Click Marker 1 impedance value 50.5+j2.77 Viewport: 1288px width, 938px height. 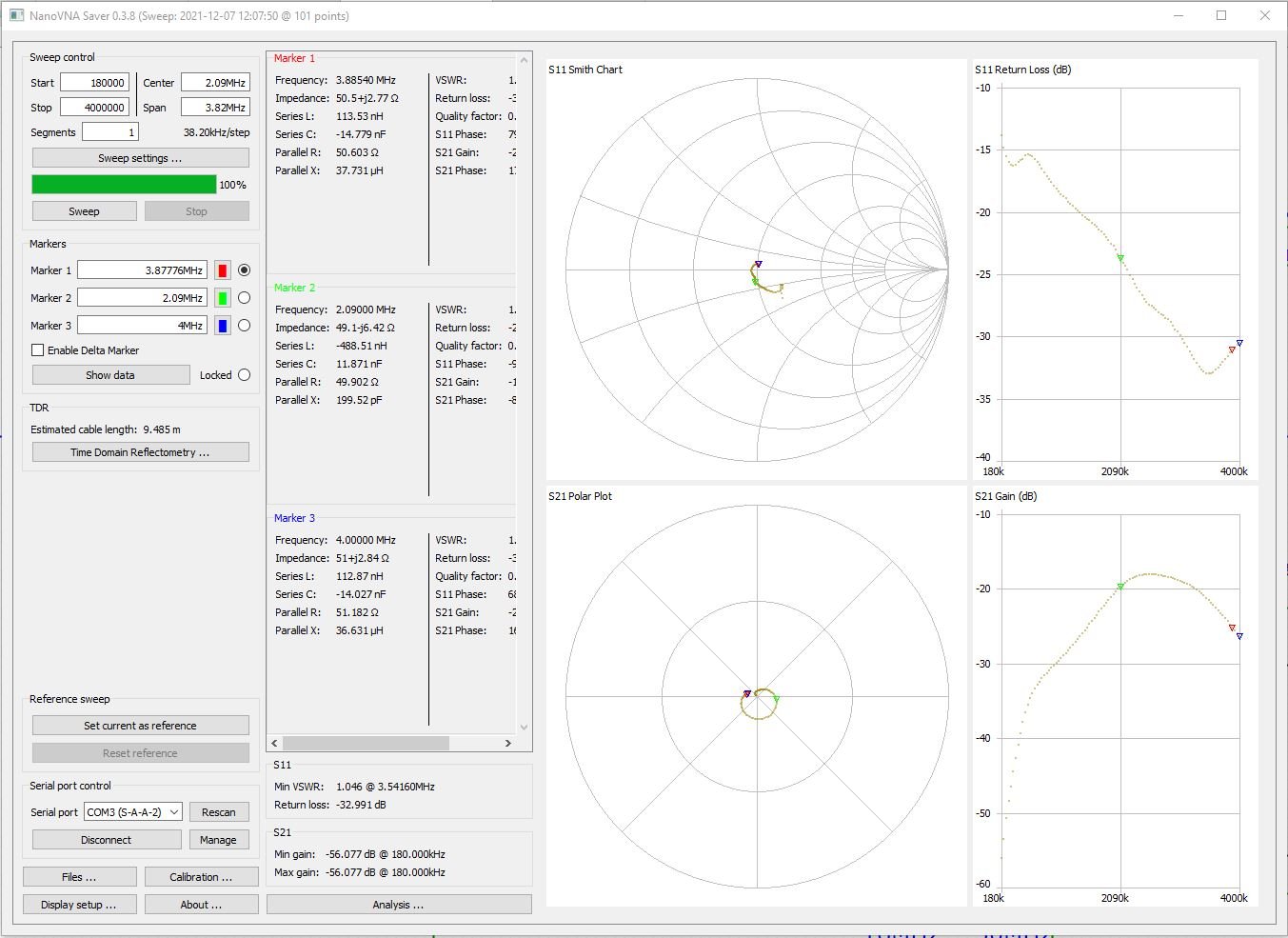(x=367, y=98)
